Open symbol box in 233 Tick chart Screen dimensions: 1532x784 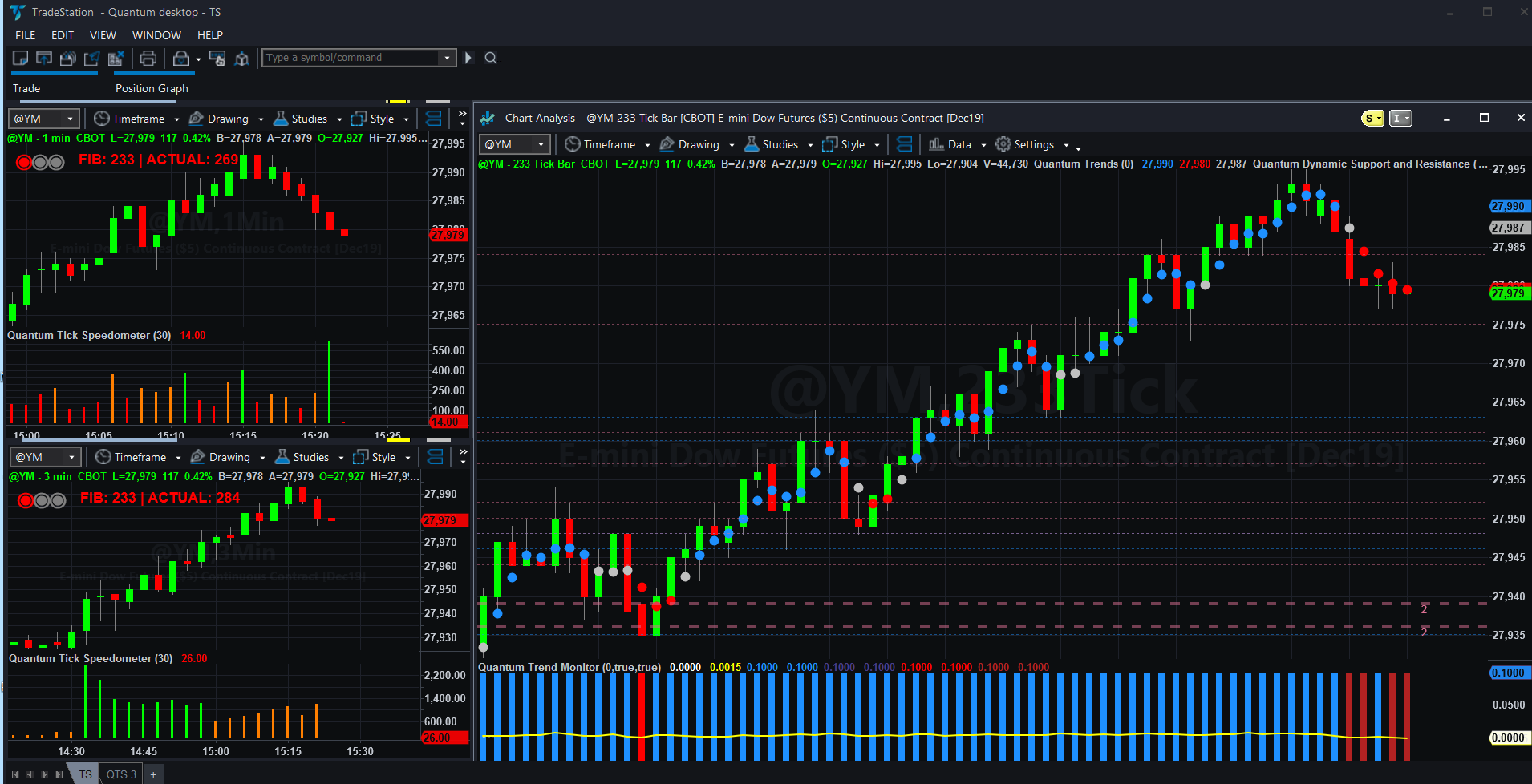514,144
